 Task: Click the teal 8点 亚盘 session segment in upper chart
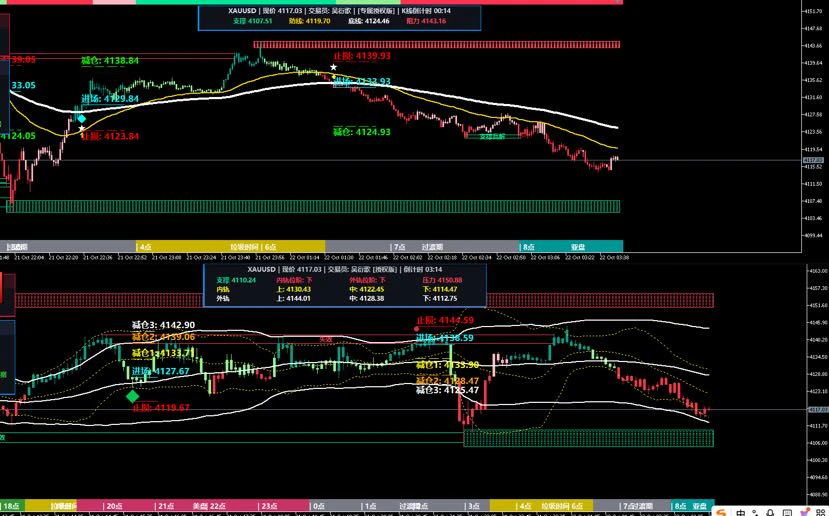click(x=571, y=246)
